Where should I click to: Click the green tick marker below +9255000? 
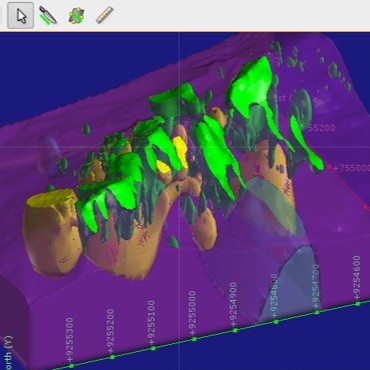click(194, 339)
